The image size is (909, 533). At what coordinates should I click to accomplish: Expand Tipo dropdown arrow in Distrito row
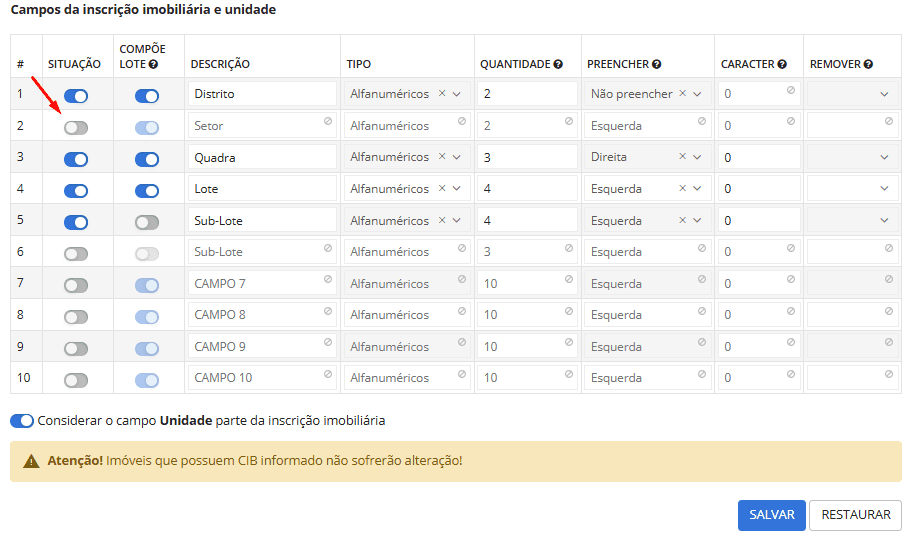pos(457,94)
